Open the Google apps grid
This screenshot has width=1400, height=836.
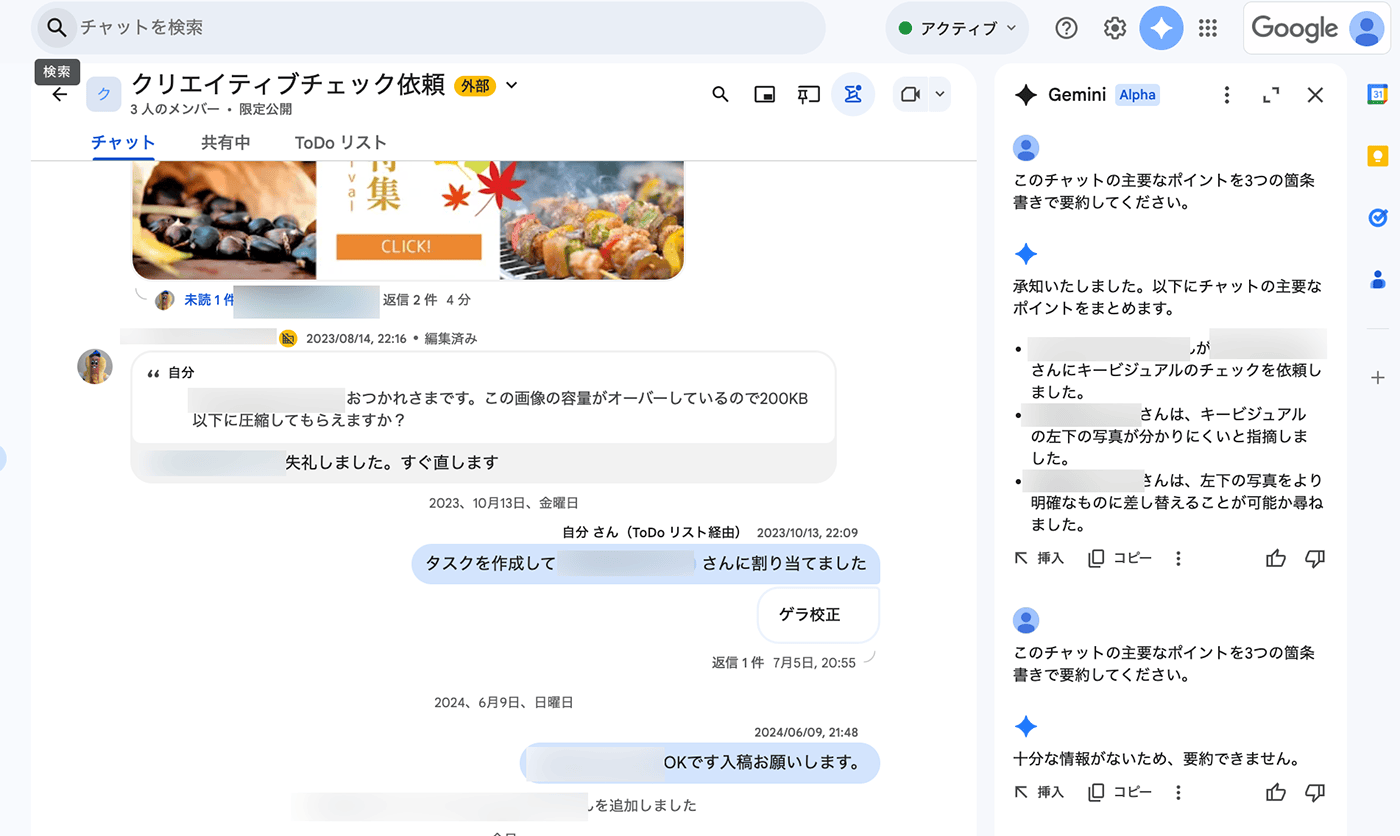coord(1208,28)
